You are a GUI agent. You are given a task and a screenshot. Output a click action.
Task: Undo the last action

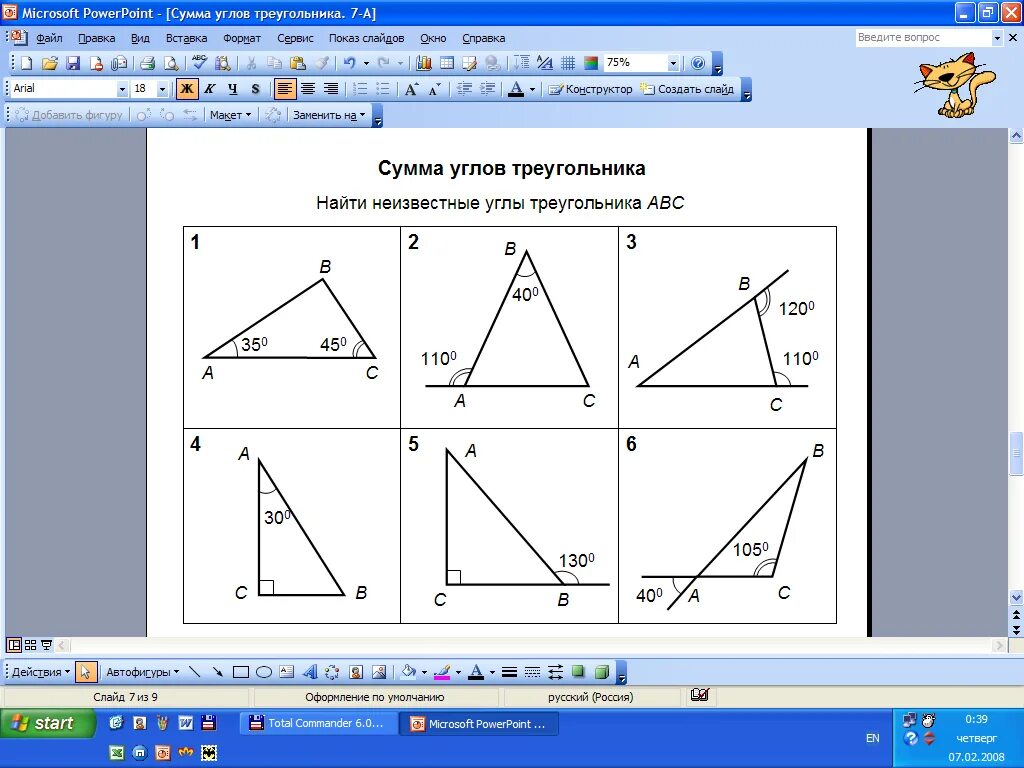coord(349,63)
